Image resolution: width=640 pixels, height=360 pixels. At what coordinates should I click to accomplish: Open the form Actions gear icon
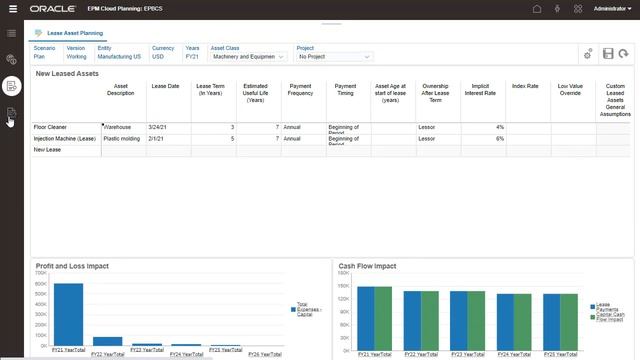588,54
